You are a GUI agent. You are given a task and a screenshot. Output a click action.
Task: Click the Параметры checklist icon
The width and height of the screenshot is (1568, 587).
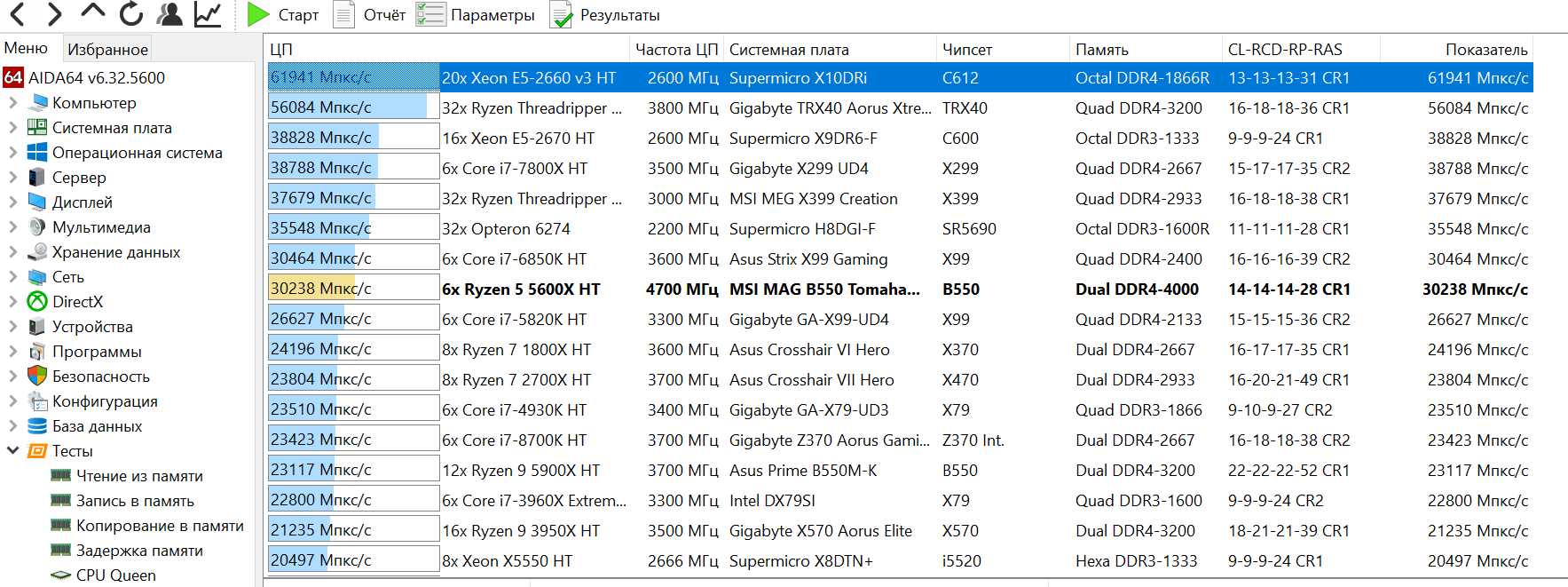(x=430, y=14)
